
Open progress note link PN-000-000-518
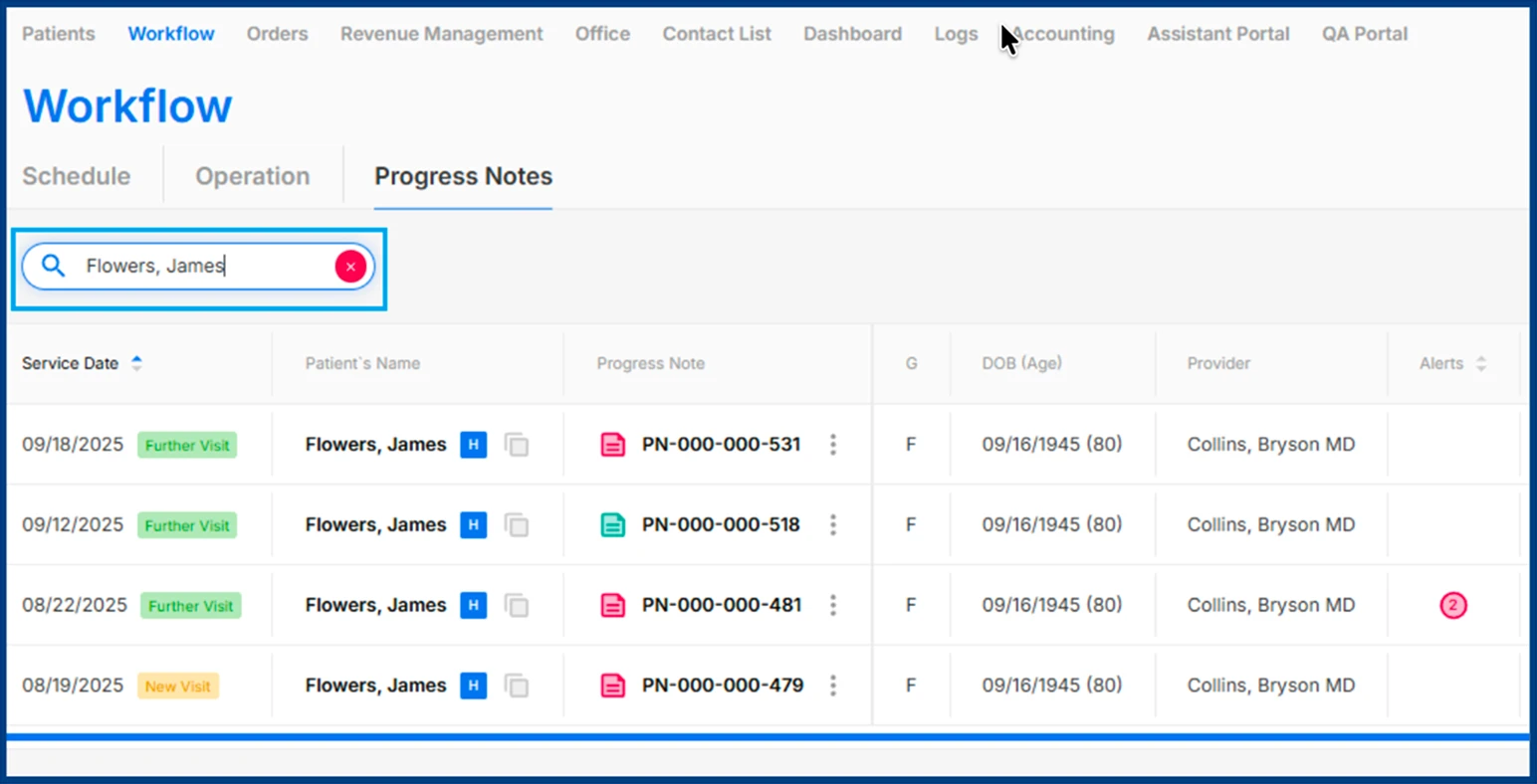tap(721, 525)
